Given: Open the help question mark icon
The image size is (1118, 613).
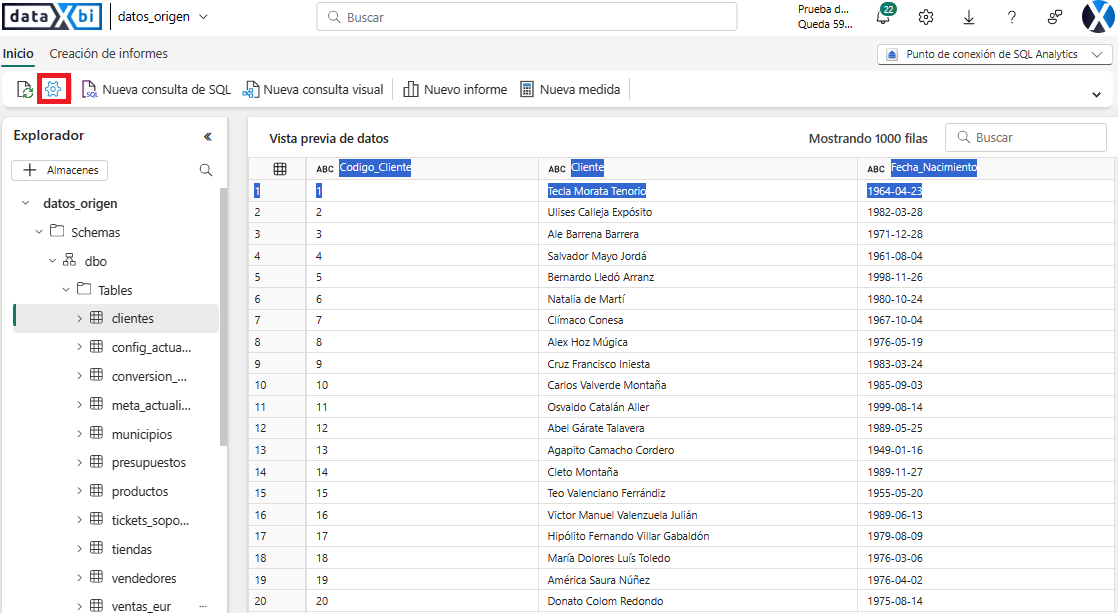Looking at the screenshot, I should (1012, 17).
